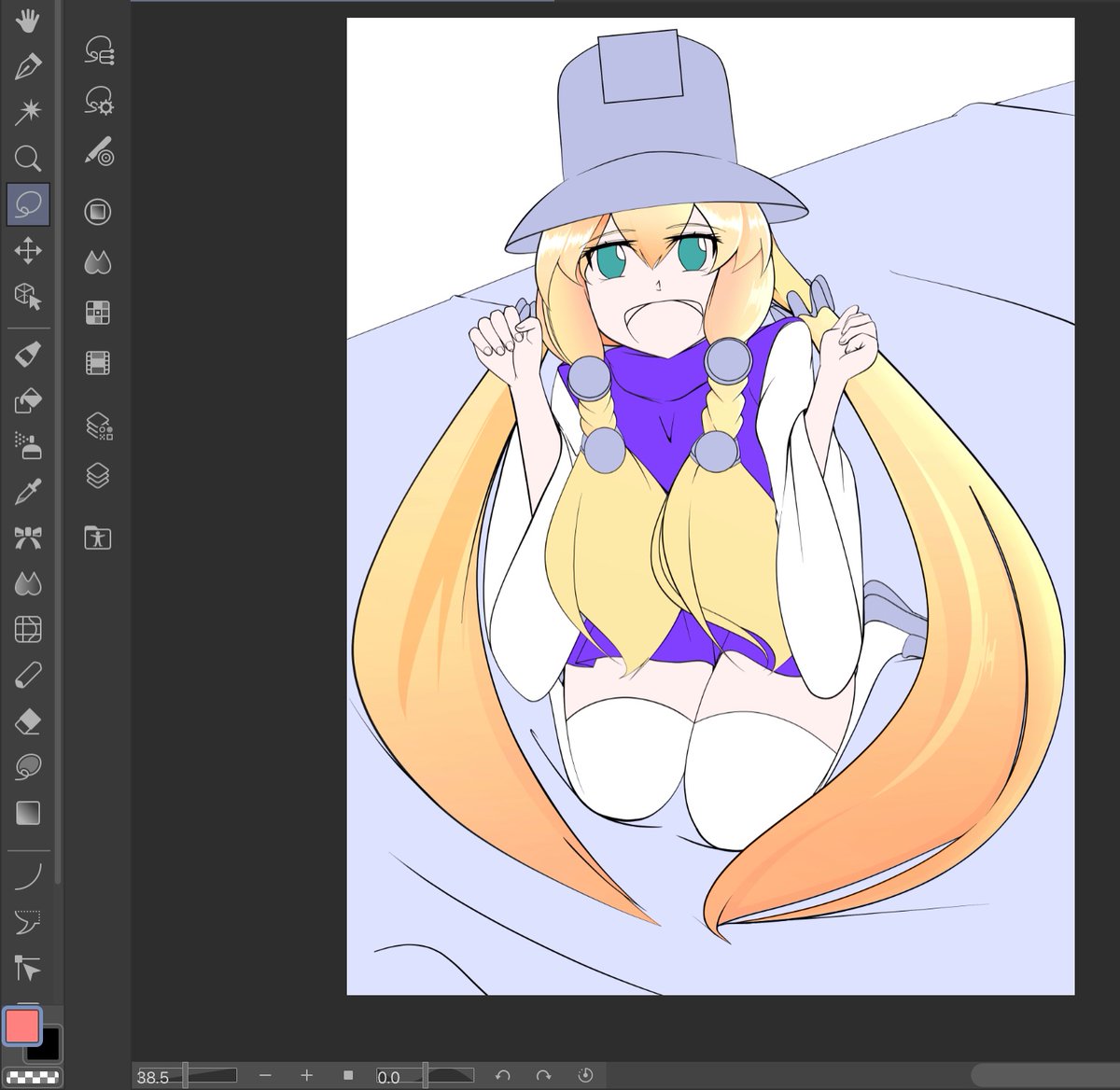Image resolution: width=1120 pixels, height=1090 pixels.
Task: Select the Hand (move view) tool
Action: click(28, 21)
